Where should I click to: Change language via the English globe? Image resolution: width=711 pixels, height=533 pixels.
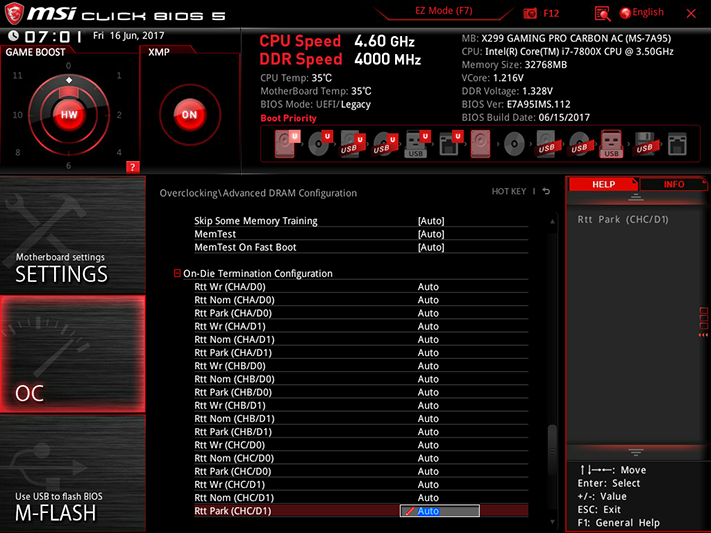(642, 13)
